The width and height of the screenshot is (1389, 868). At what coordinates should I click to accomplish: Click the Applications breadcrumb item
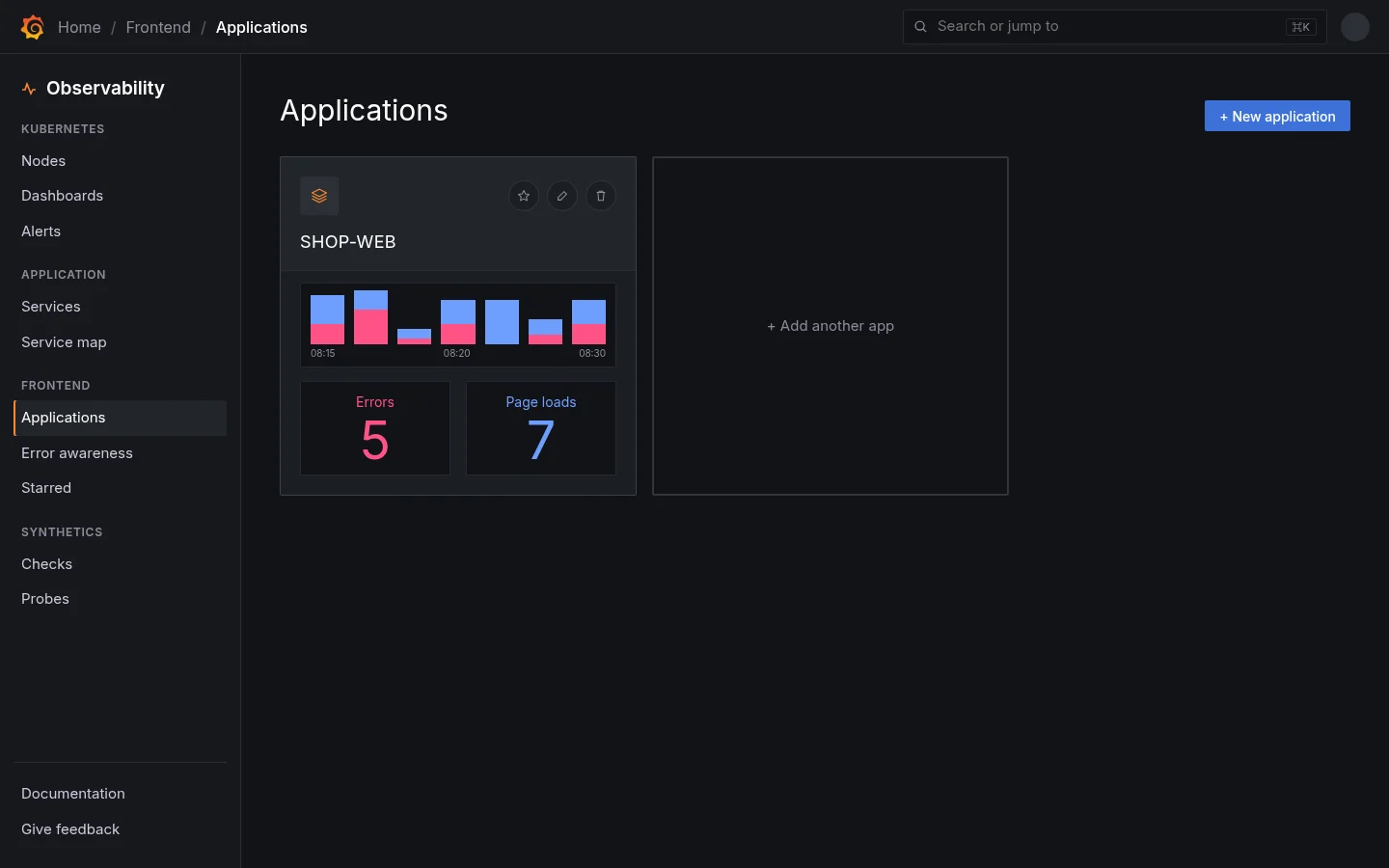pos(261,27)
